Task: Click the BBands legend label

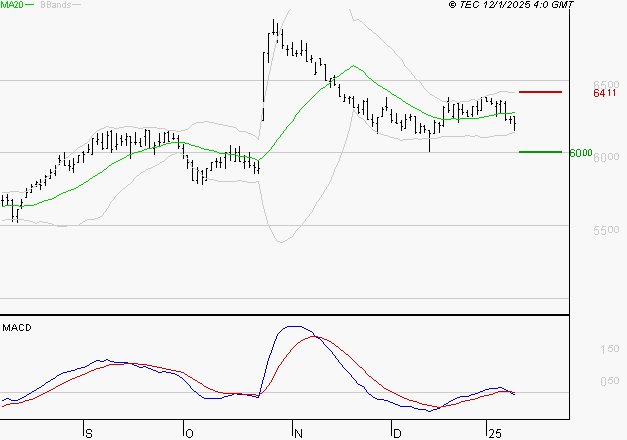Action: point(56,5)
